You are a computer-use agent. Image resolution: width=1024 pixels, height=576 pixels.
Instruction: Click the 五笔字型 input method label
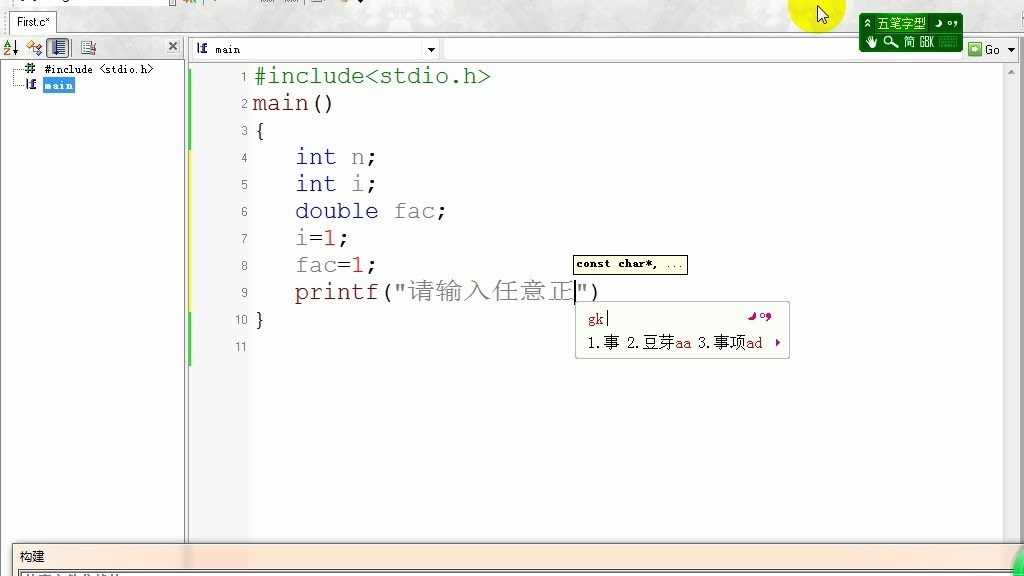(901, 24)
